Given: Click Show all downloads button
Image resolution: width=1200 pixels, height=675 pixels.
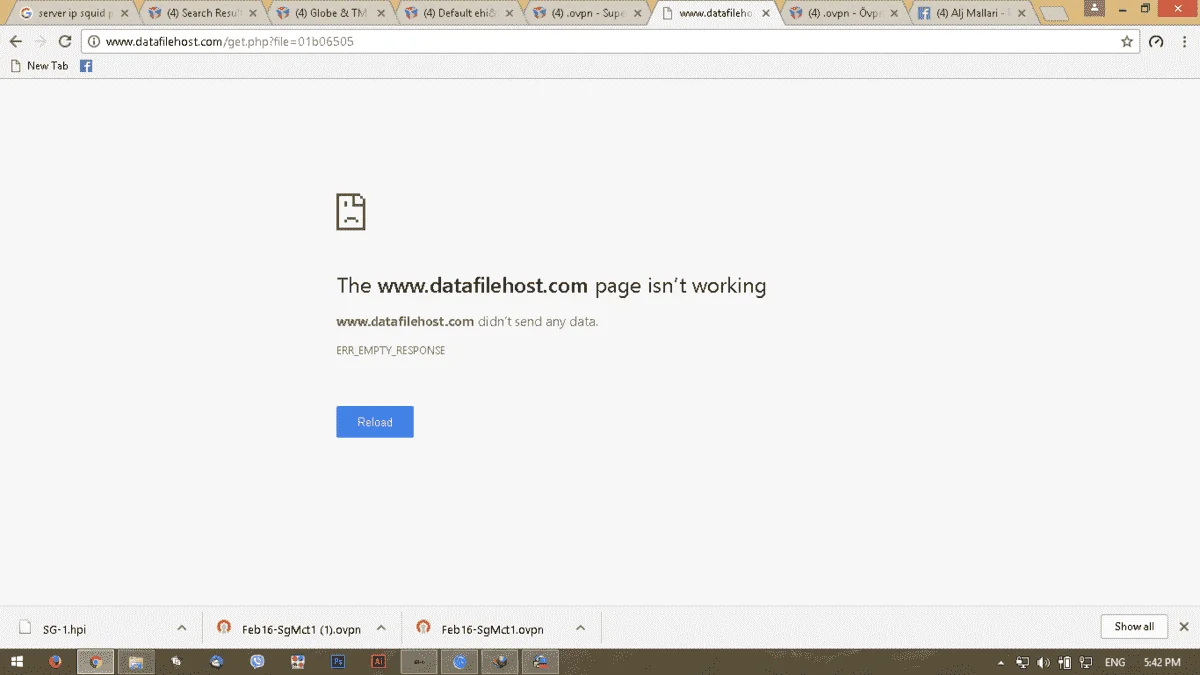Looking at the screenshot, I should (x=1134, y=627).
